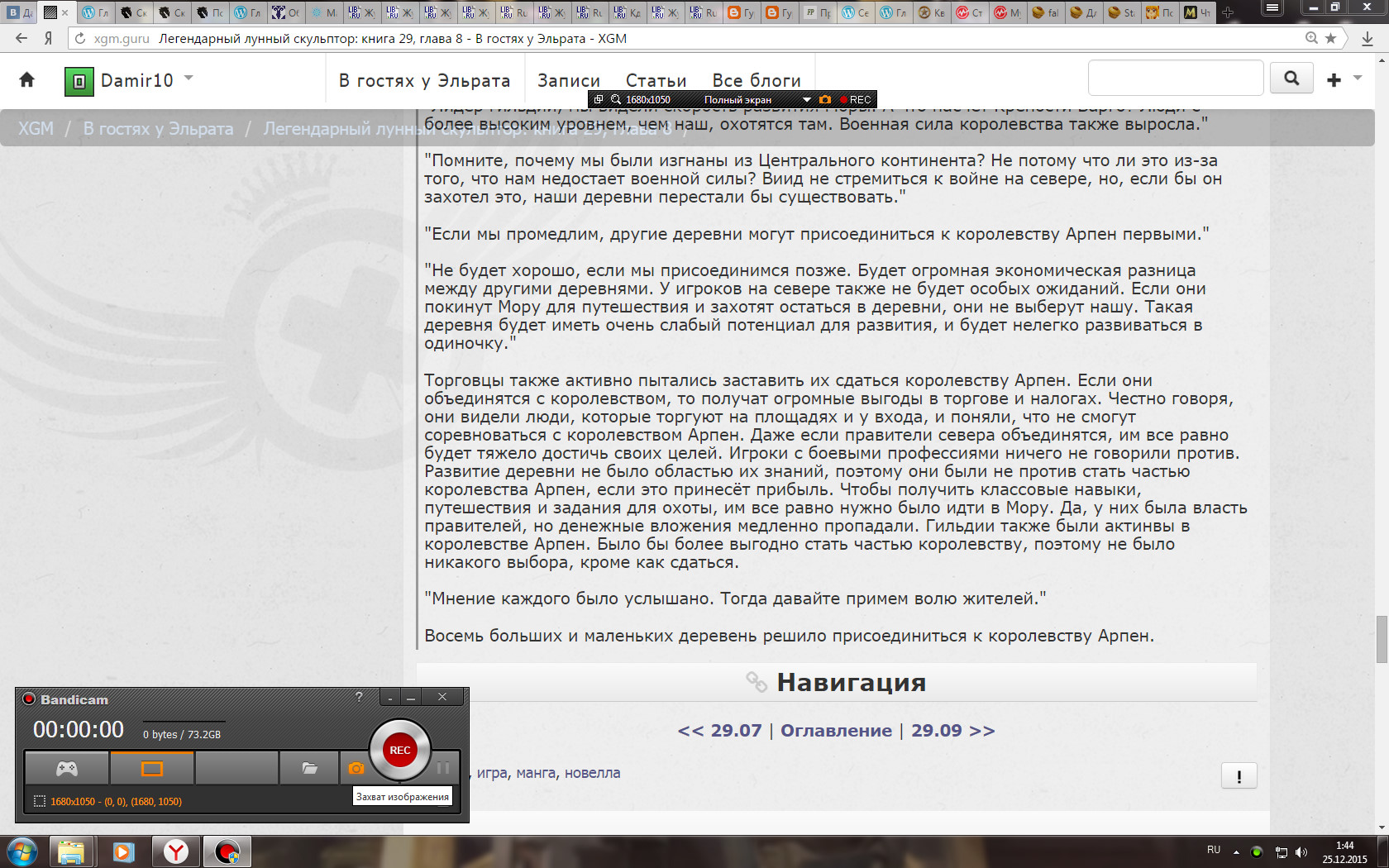Click the exclamation mark report button

[x=1239, y=775]
